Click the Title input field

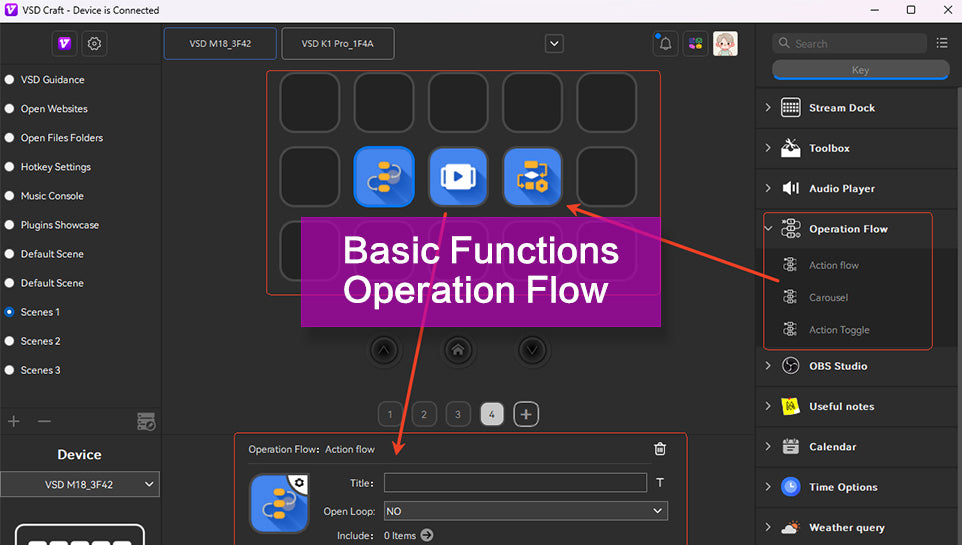515,482
